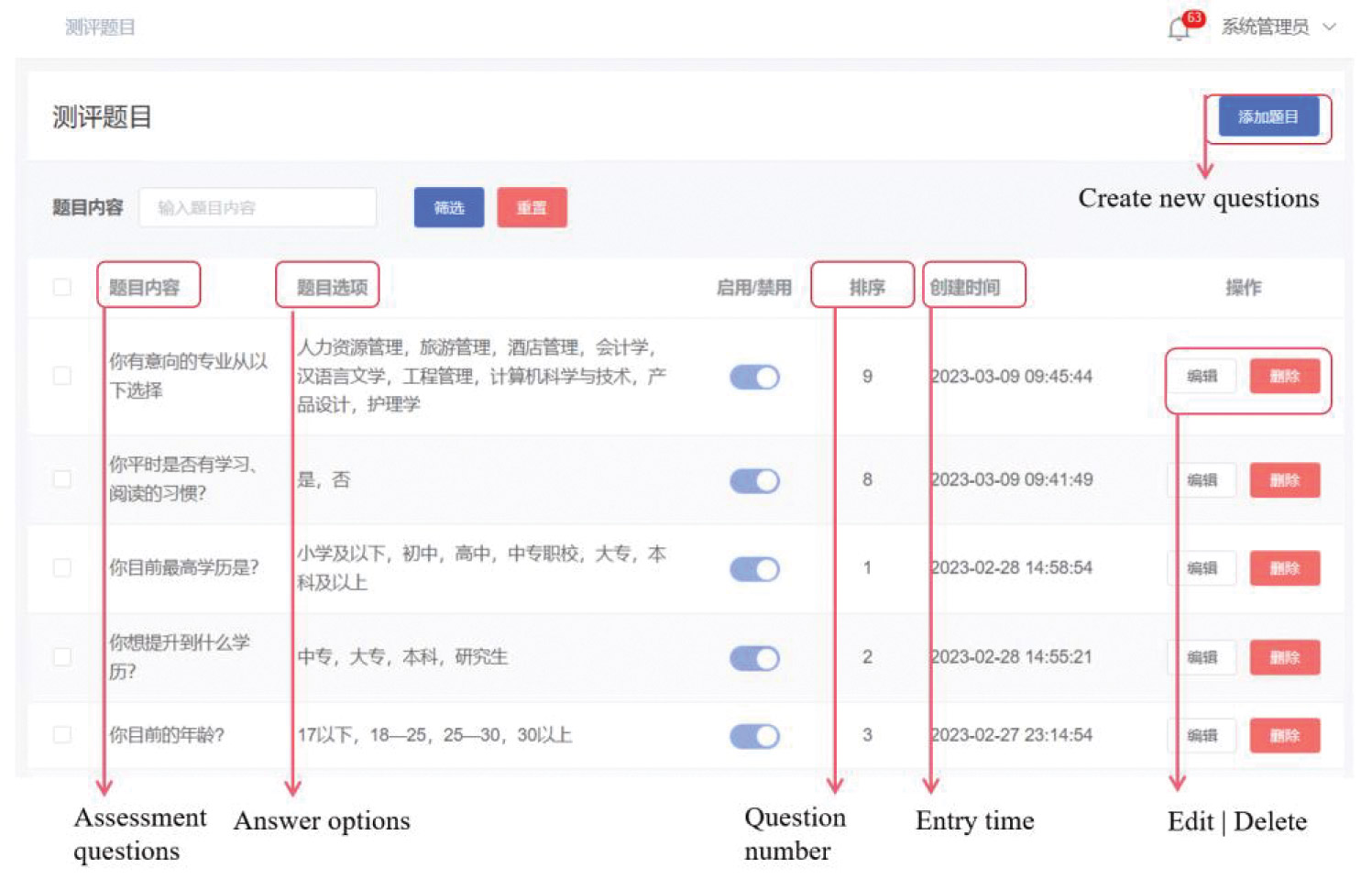The height and width of the screenshot is (879, 1372).
Task: Click the timestamp 2023-02-27 23:14:54
Action: (1011, 734)
